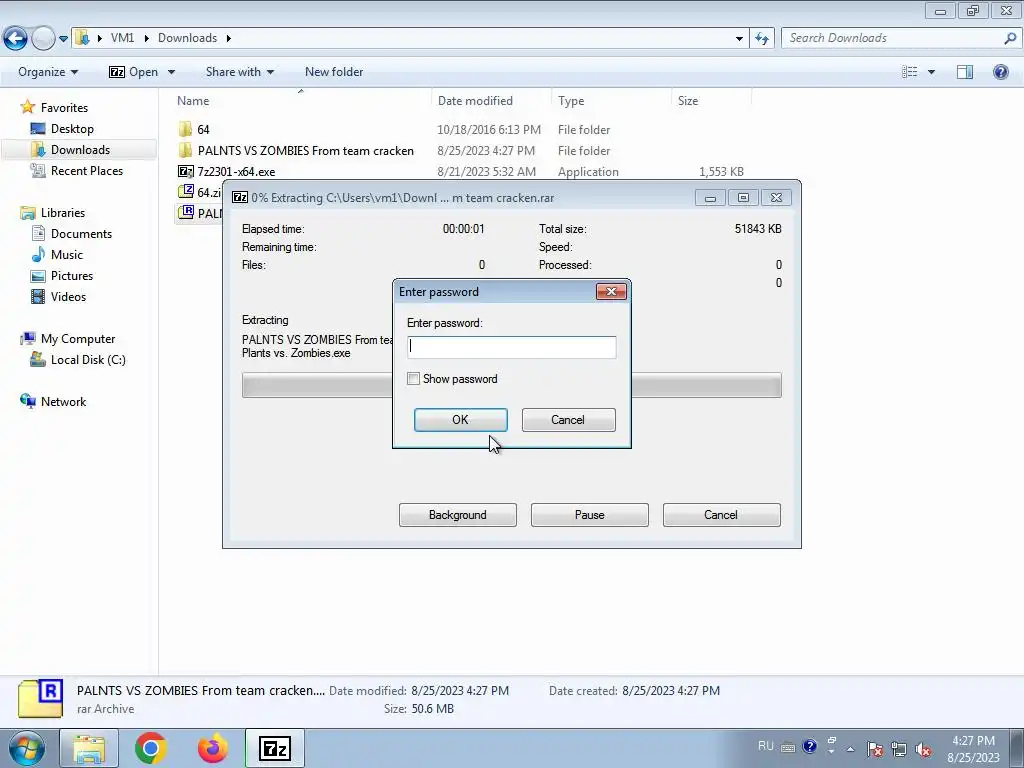The height and width of the screenshot is (768, 1024).
Task: Go back in Explorer navigation
Action: pos(16,39)
